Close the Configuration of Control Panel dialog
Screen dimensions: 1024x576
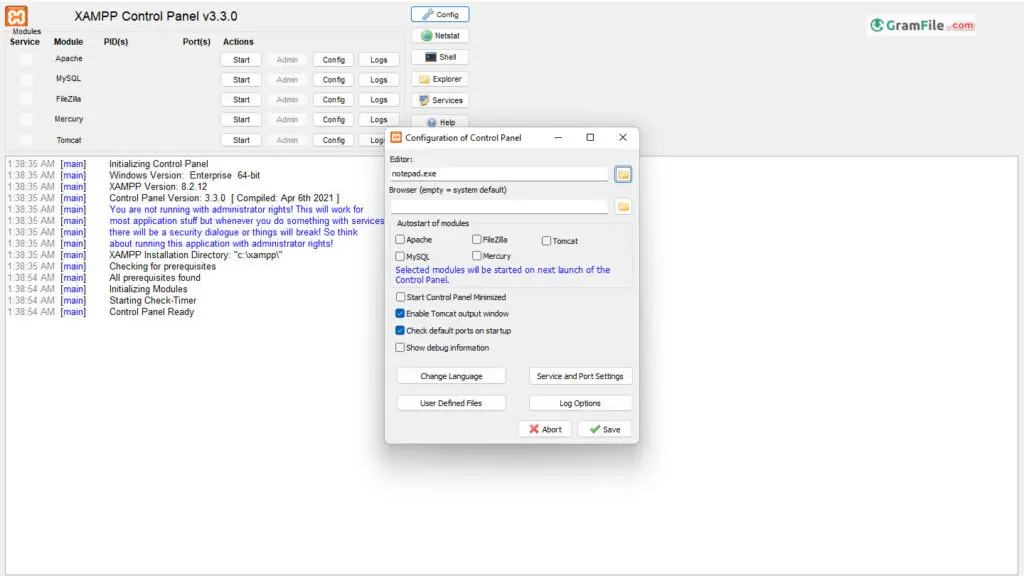click(x=622, y=137)
